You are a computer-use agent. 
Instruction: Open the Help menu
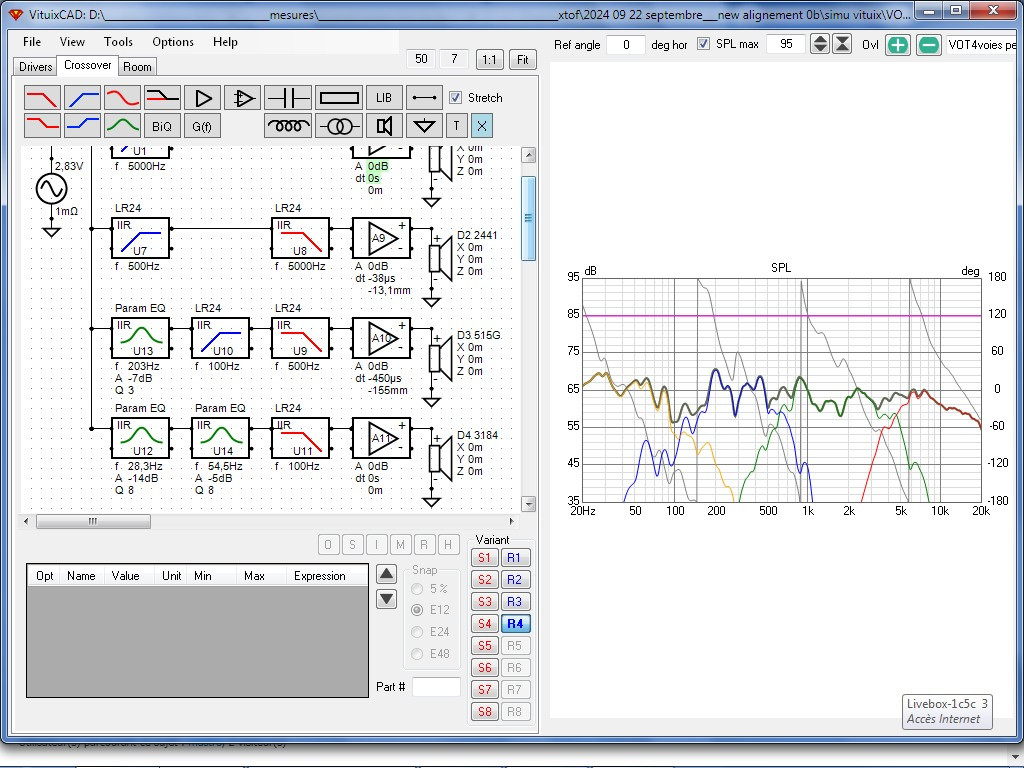(x=225, y=42)
